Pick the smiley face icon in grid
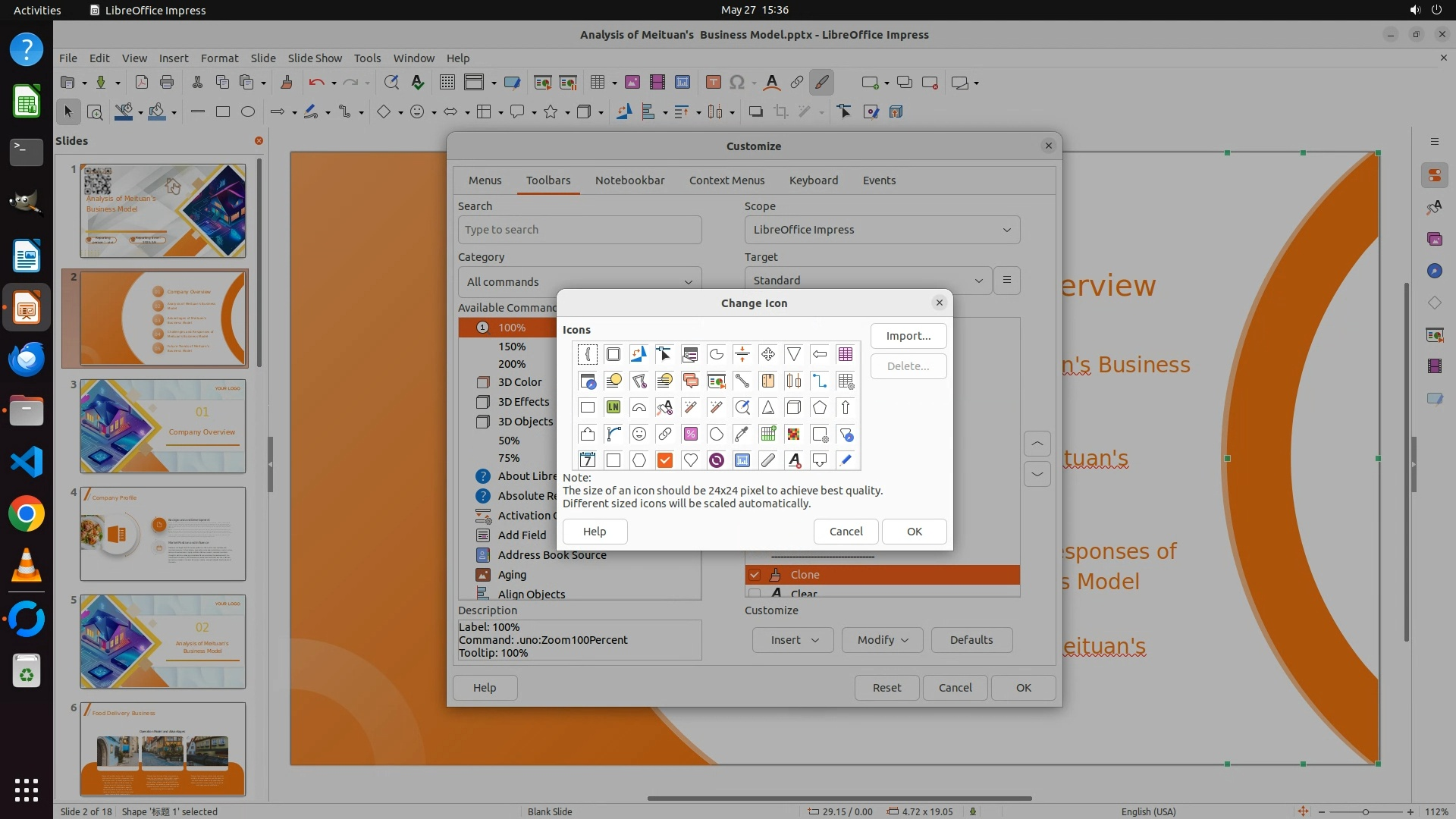Viewport: 1456px width, 819px height. pyautogui.click(x=639, y=434)
